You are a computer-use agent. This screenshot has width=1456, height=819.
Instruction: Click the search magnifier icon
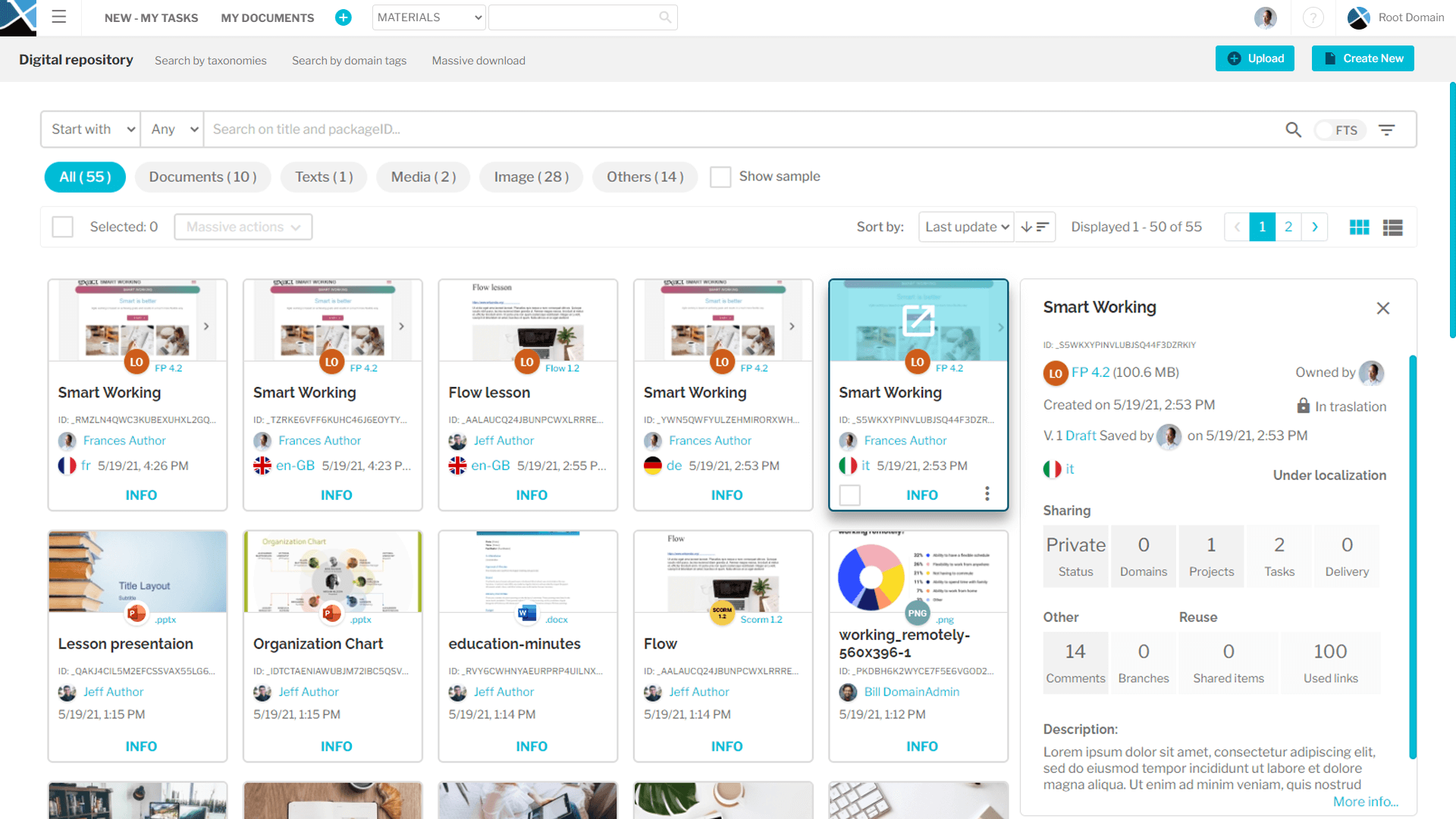click(1293, 129)
